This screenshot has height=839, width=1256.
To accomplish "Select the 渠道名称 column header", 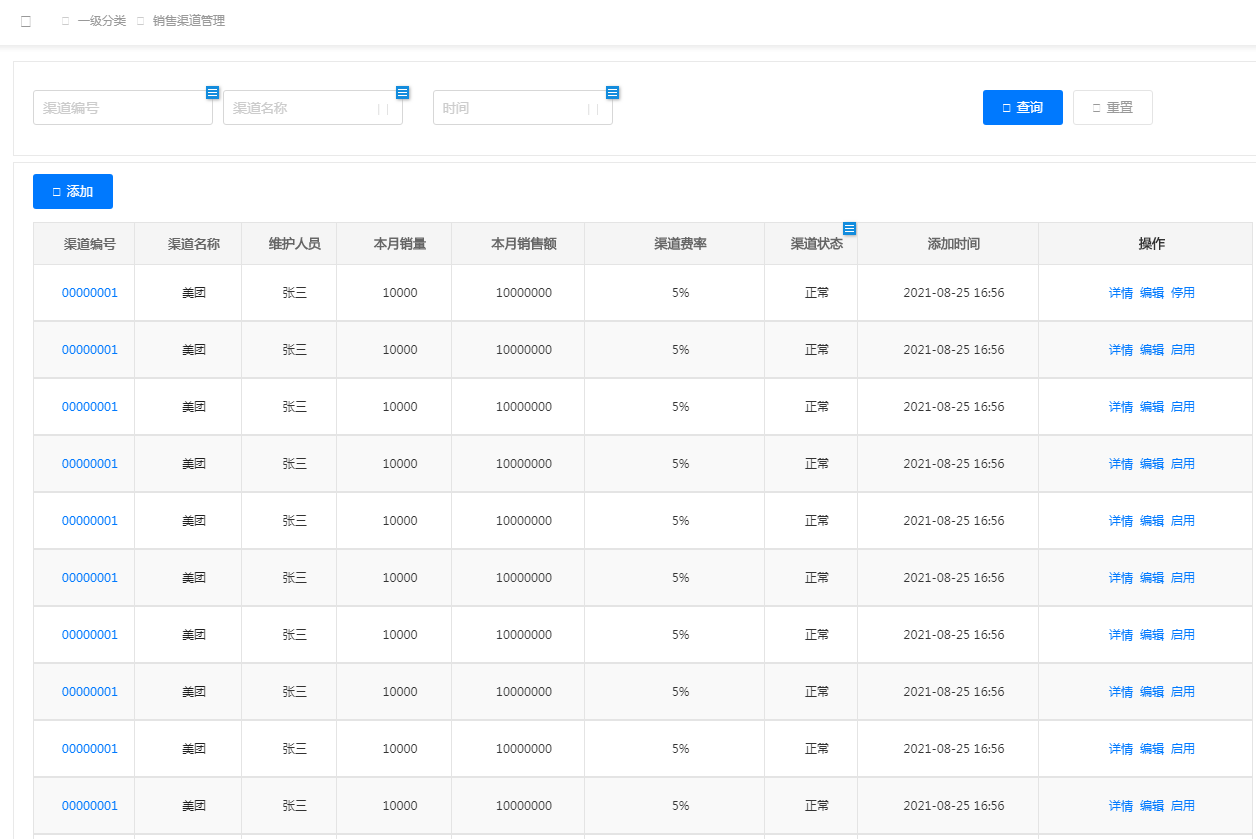I will click(188, 244).
